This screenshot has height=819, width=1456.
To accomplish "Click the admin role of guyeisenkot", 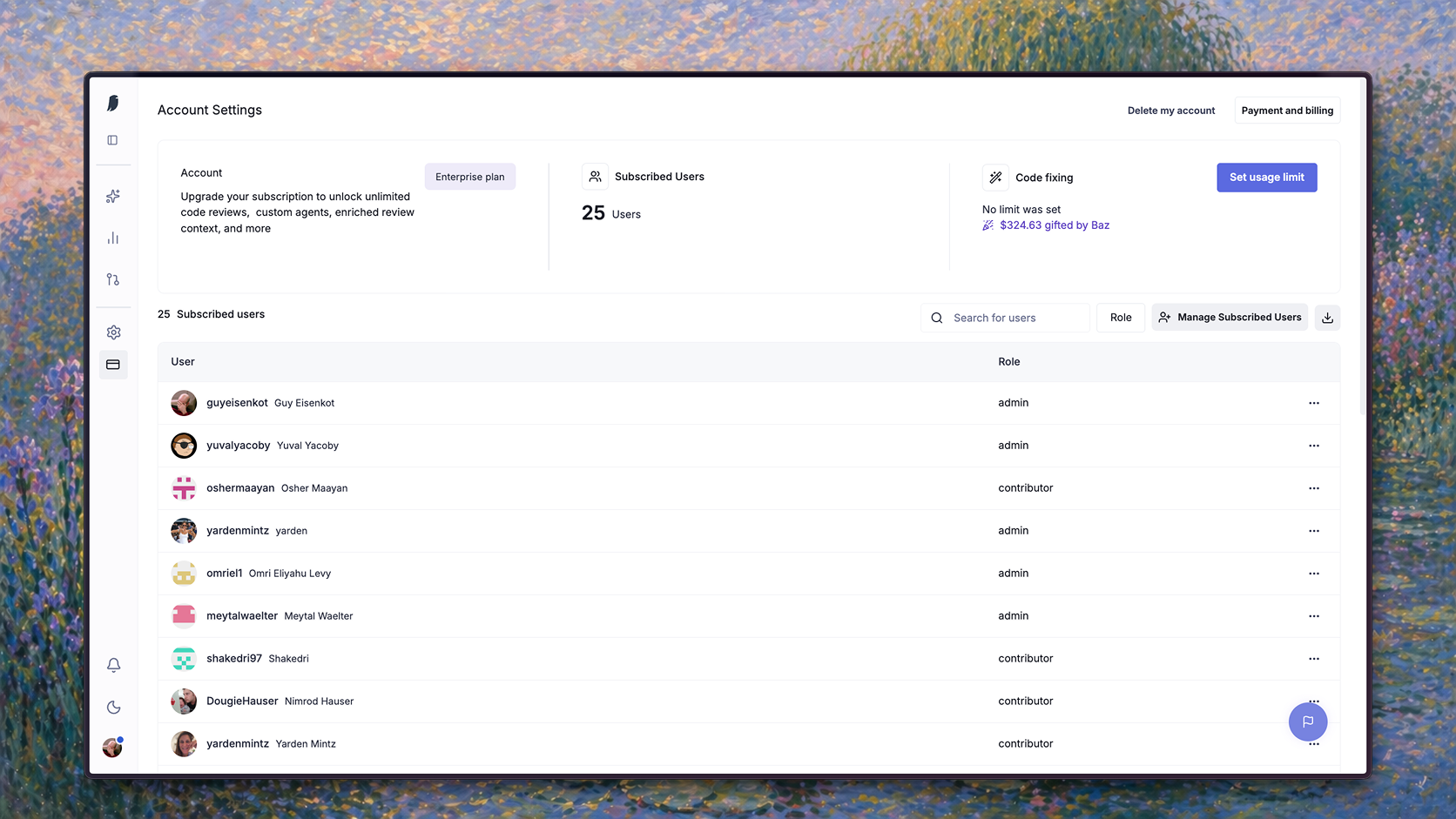I will (1014, 403).
